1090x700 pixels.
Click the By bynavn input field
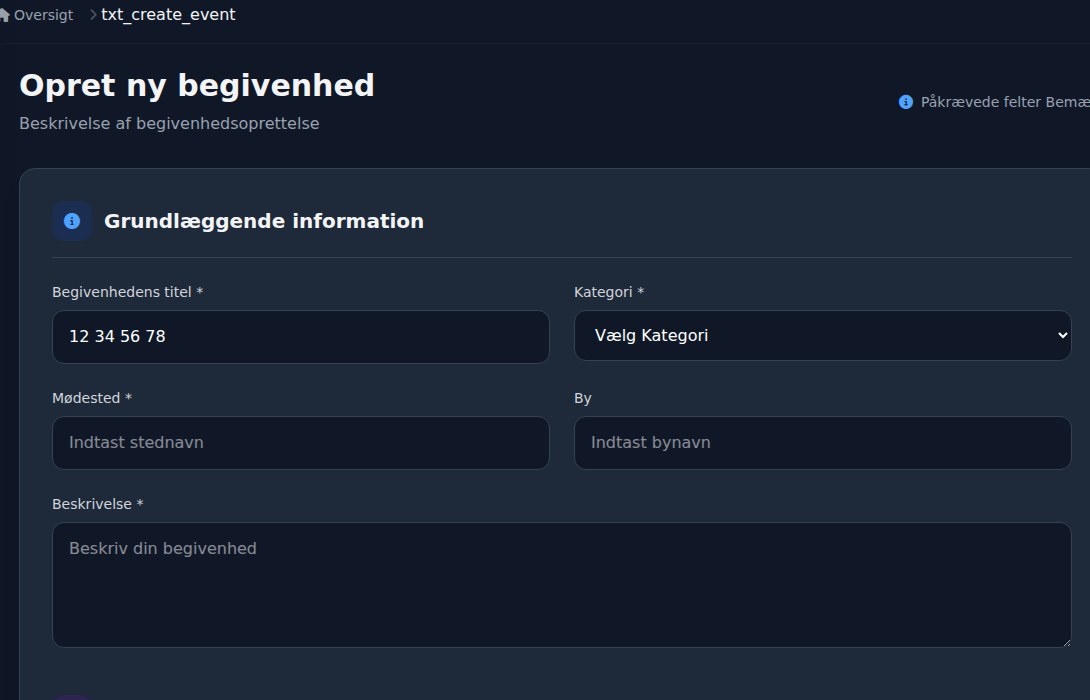822,443
